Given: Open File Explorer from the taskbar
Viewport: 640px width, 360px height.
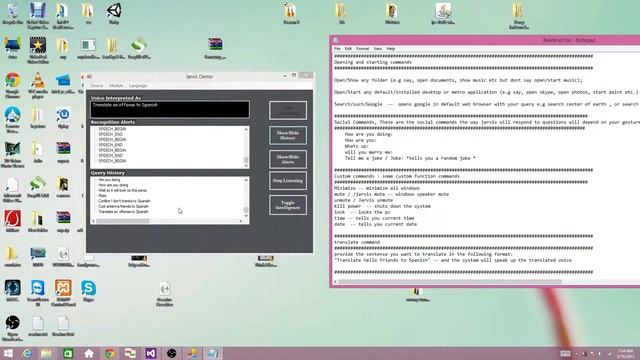Looking at the screenshot, I should coord(47,353).
